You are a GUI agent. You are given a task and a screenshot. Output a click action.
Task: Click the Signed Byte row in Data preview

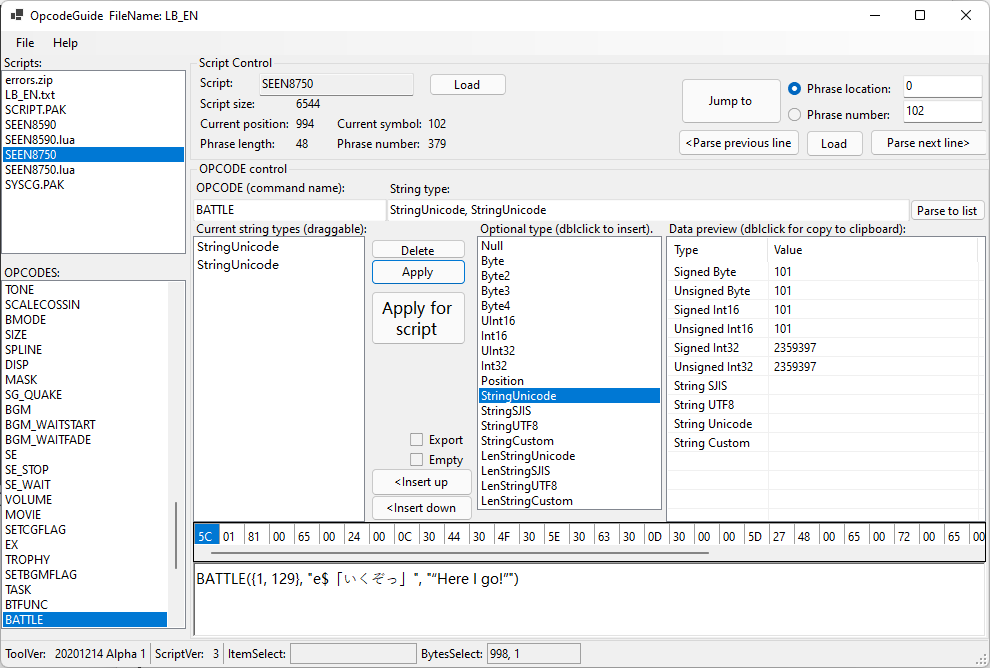(825, 271)
